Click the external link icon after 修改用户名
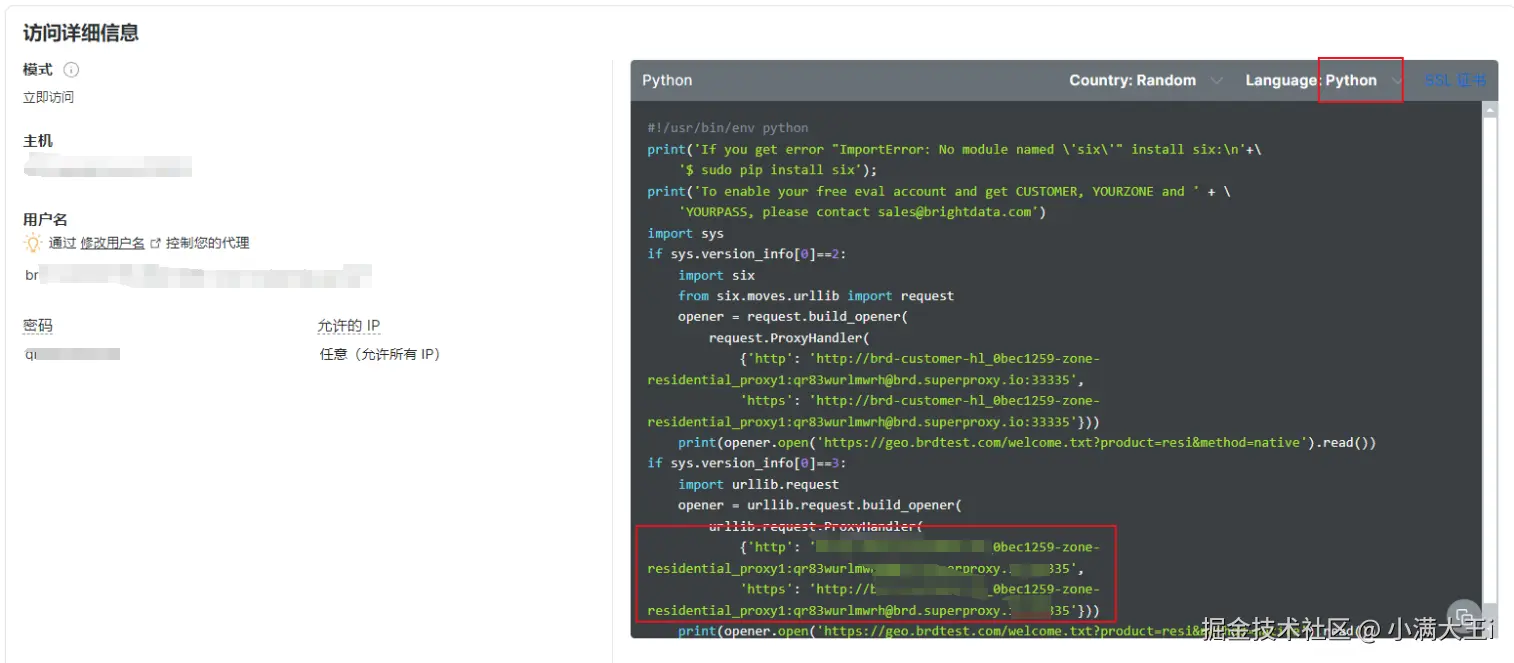The height and width of the screenshot is (663, 1514). (x=155, y=243)
